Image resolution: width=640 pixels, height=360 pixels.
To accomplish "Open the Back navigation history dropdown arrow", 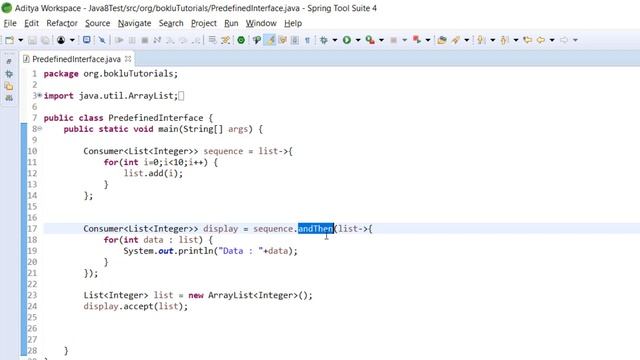I will pos(552,40).
